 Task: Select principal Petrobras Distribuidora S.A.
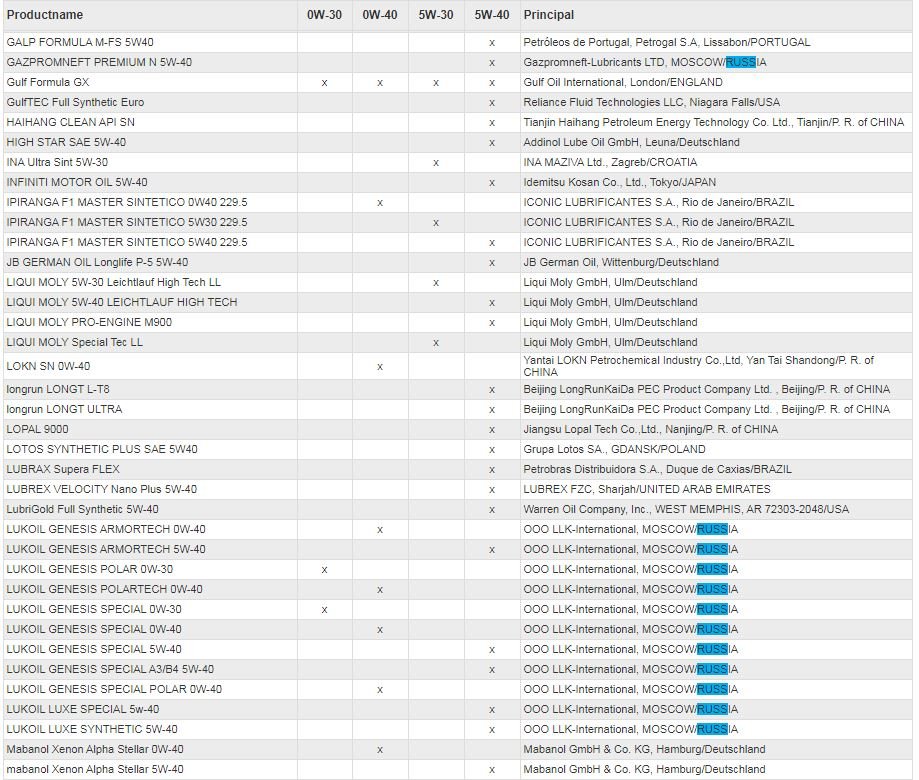[658, 469]
